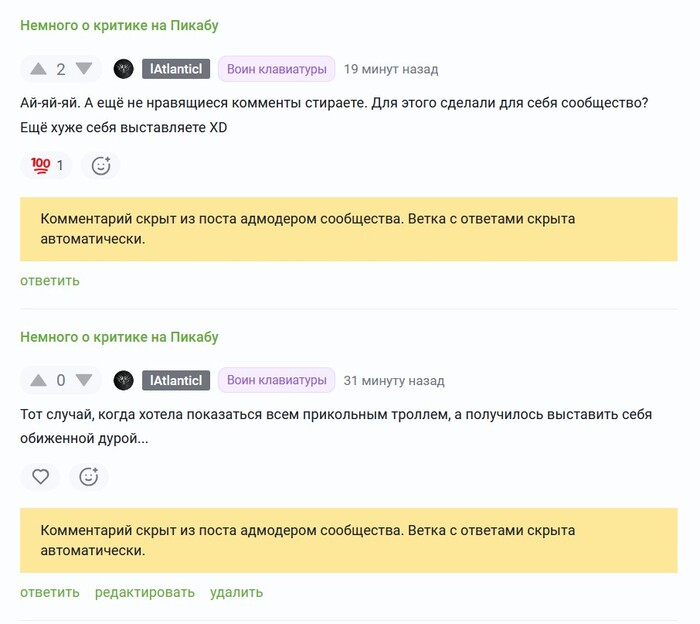Click the '19 минут назад' timestamp
This screenshot has height=624, width=700.
391,70
